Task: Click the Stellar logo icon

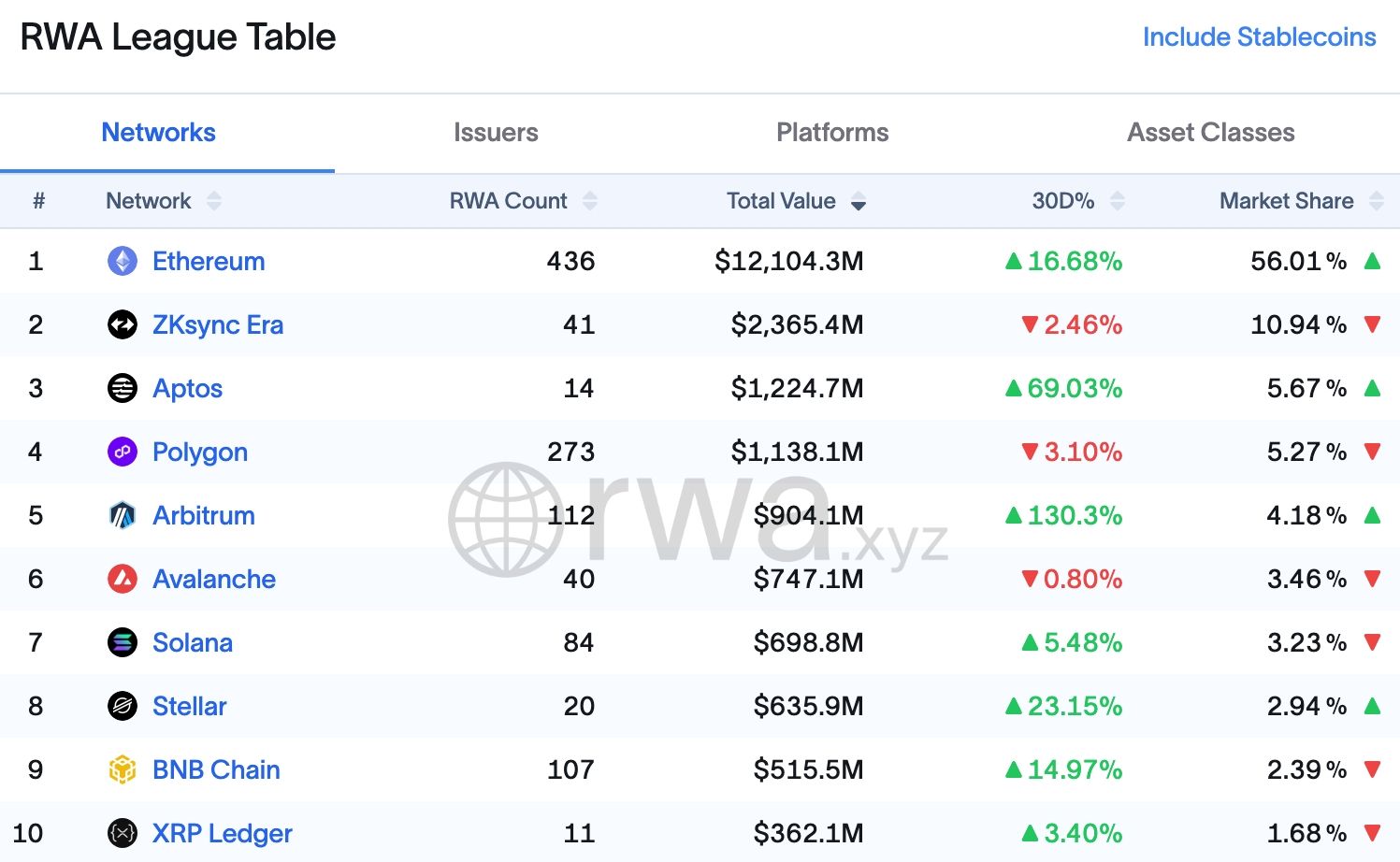Action: pos(123,706)
